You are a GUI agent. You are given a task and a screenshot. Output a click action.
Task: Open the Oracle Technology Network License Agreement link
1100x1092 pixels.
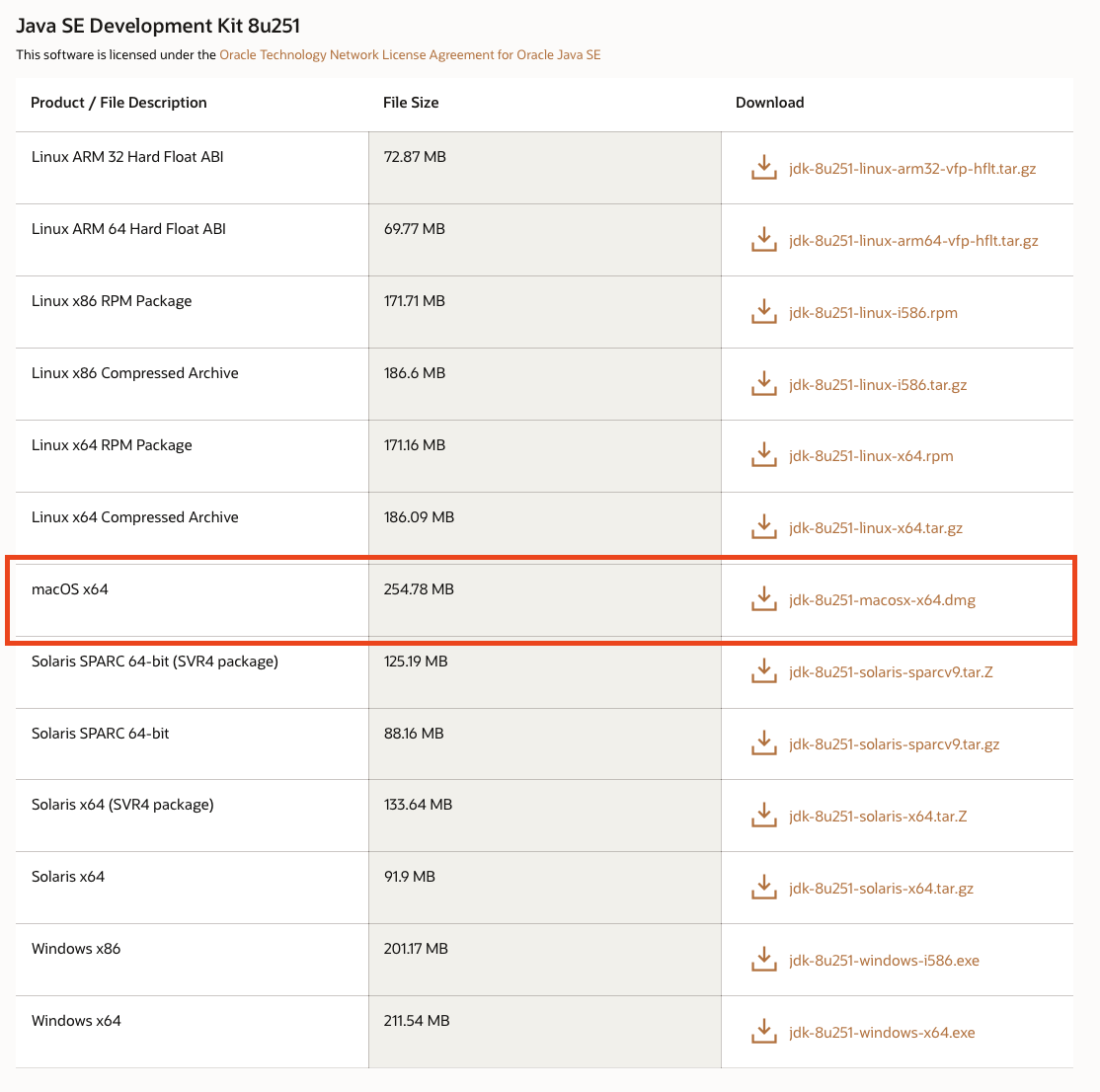coord(410,54)
